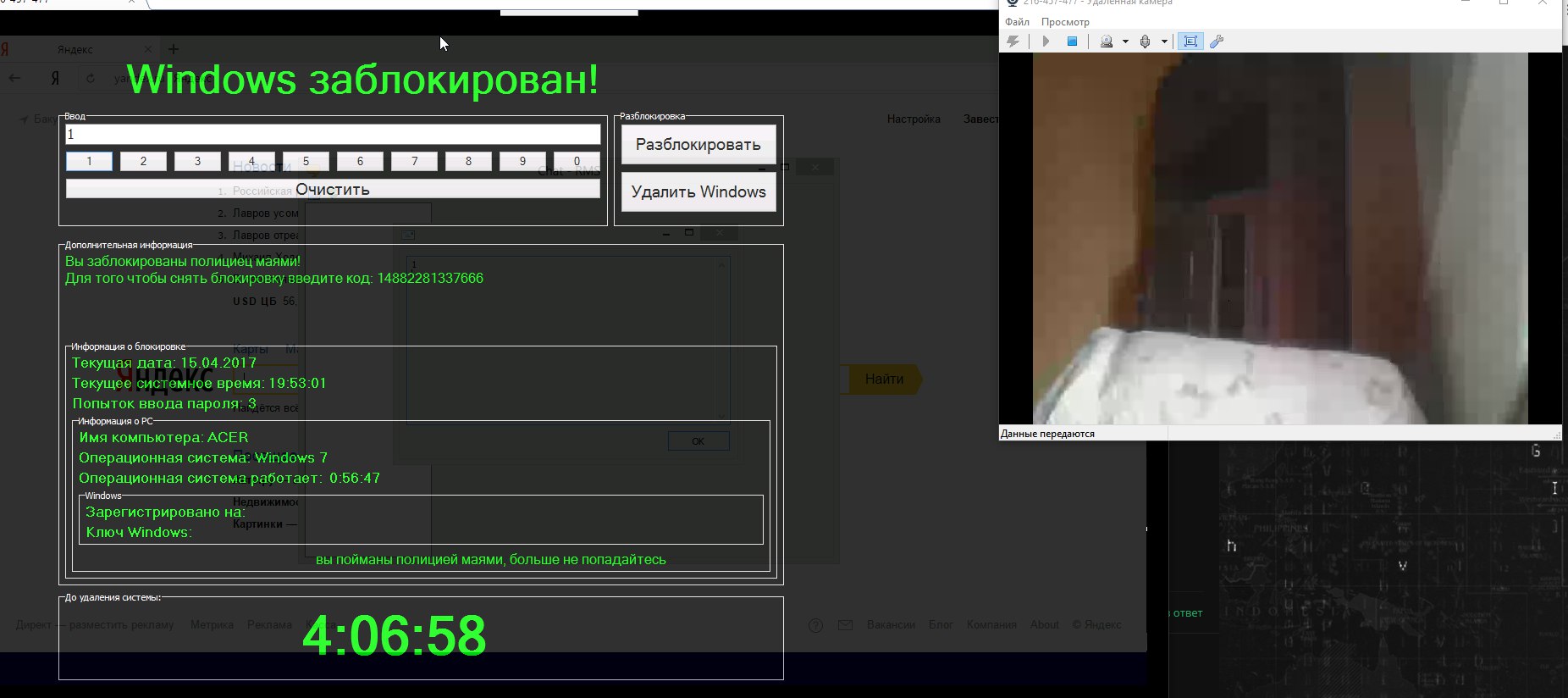The image size is (1568, 698).
Task: Click the Данные передаются status bar text
Action: (1047, 434)
